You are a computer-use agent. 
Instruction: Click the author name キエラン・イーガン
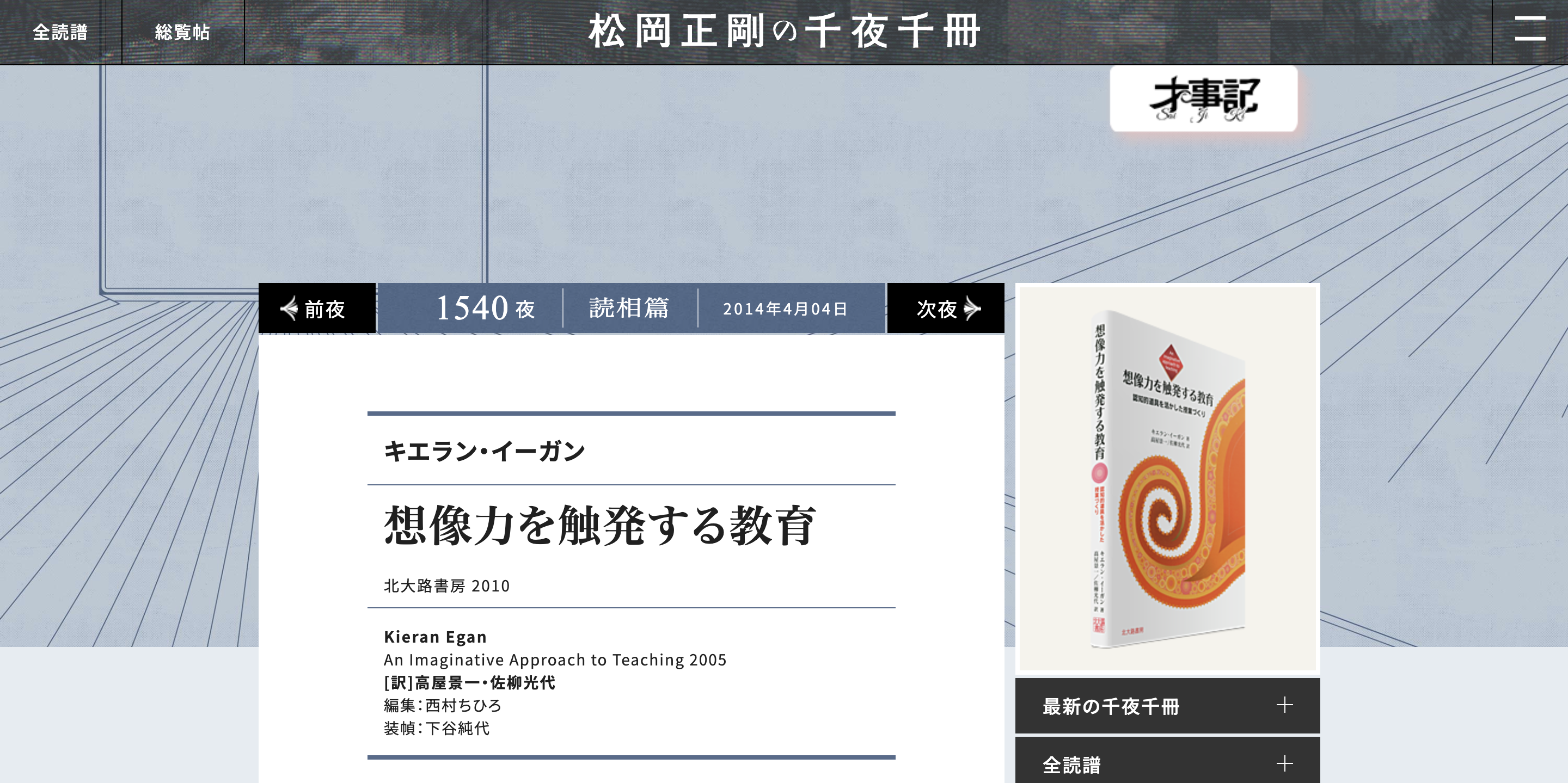pos(484,451)
